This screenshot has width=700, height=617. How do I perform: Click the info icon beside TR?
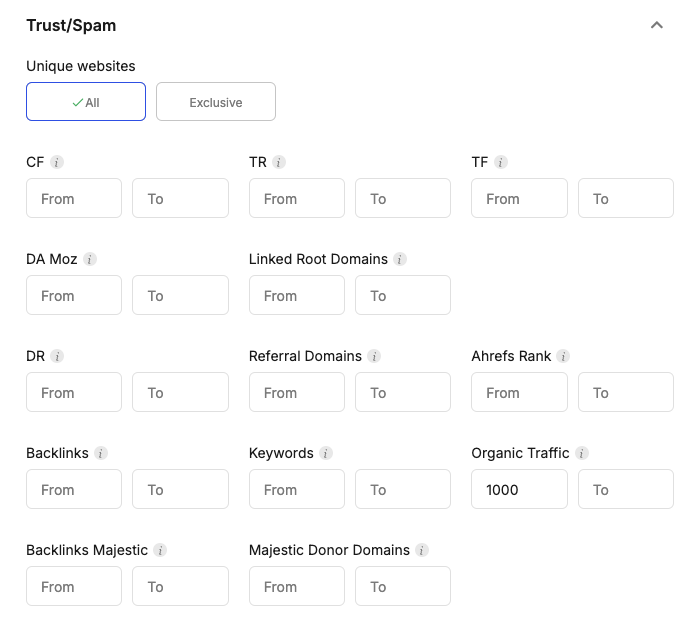point(279,162)
